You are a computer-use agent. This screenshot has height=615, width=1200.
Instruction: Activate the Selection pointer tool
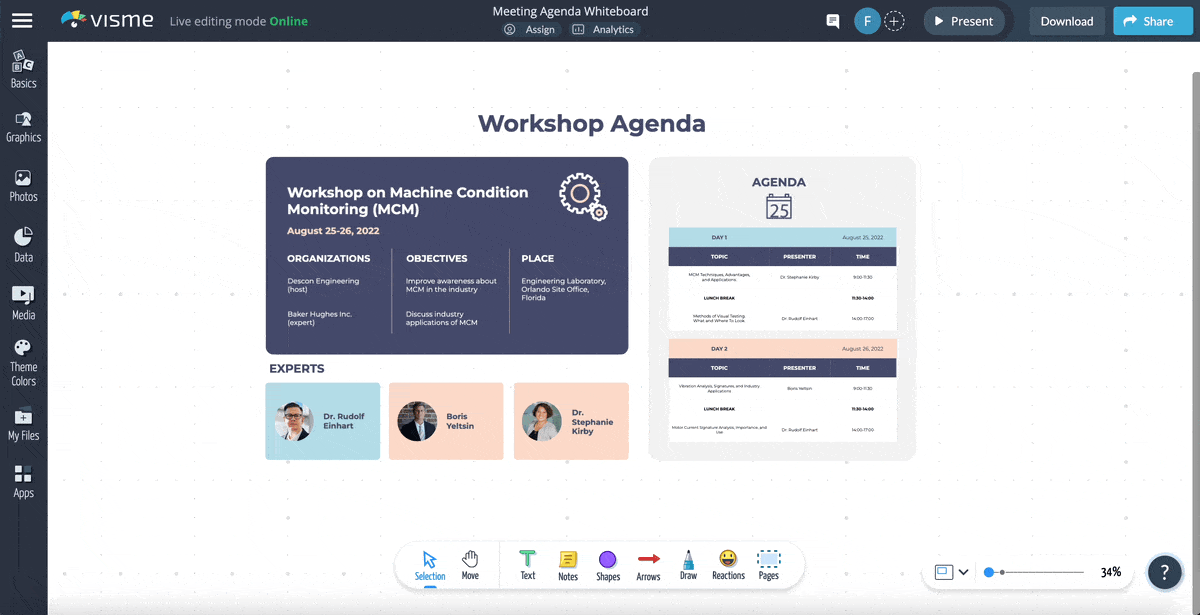(x=430, y=564)
